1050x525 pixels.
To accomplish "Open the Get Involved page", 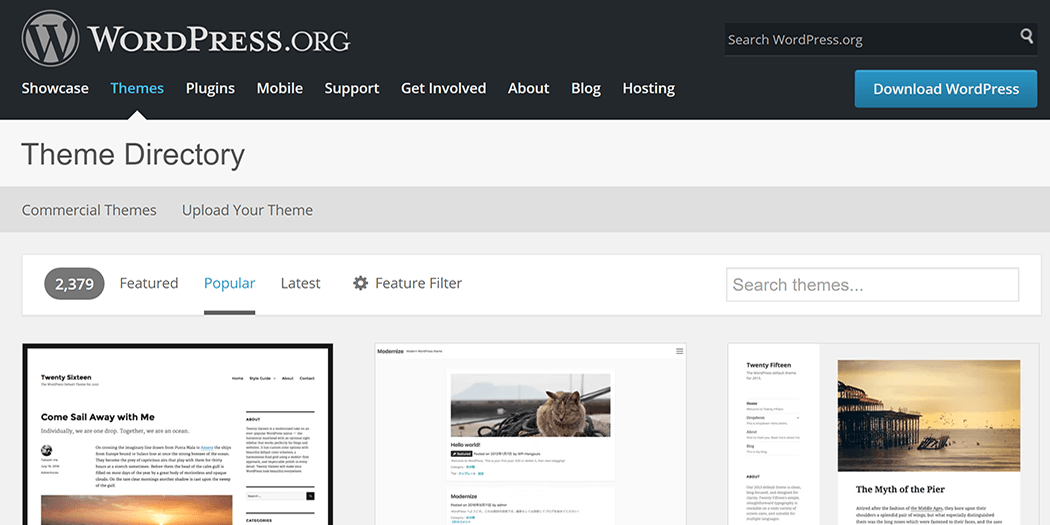I will [443, 88].
